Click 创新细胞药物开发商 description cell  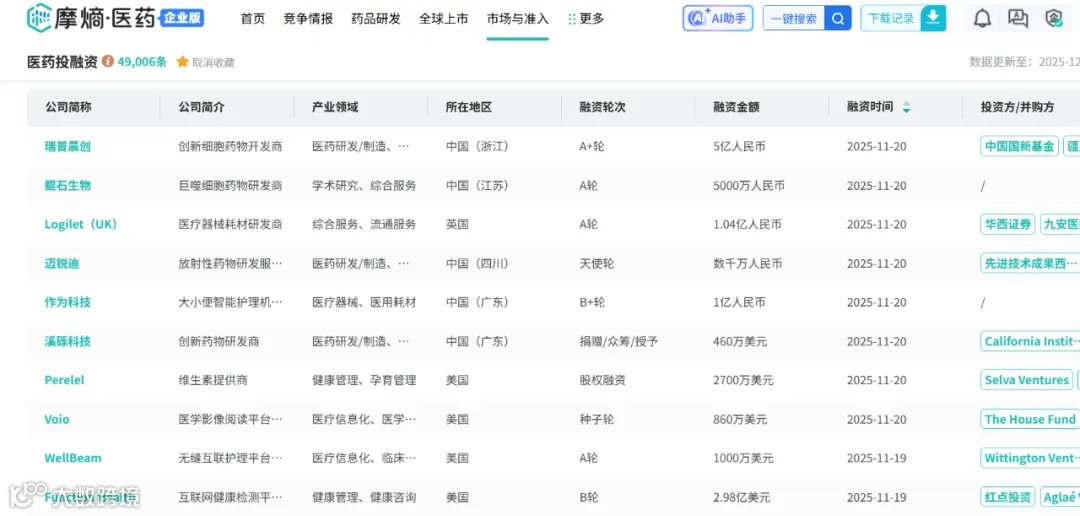coord(230,146)
